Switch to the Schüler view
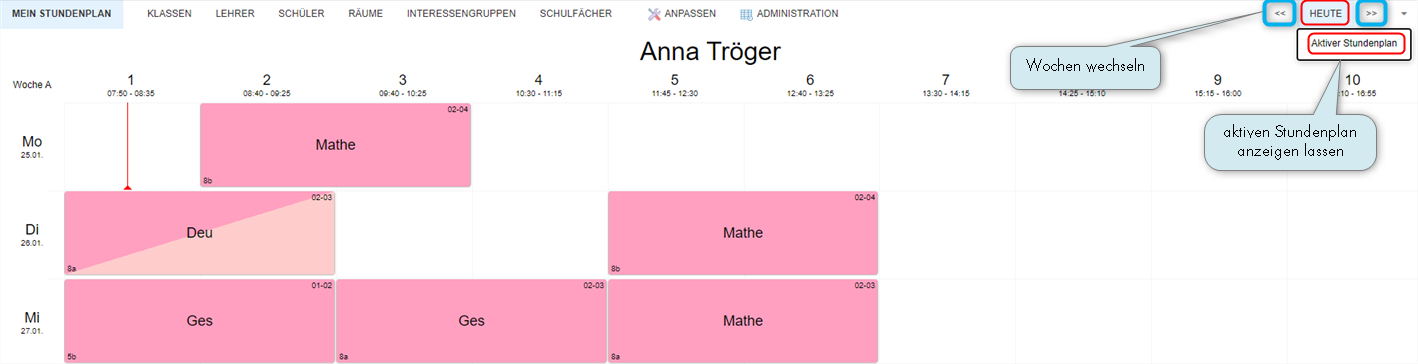The image size is (1418, 364). (x=301, y=14)
